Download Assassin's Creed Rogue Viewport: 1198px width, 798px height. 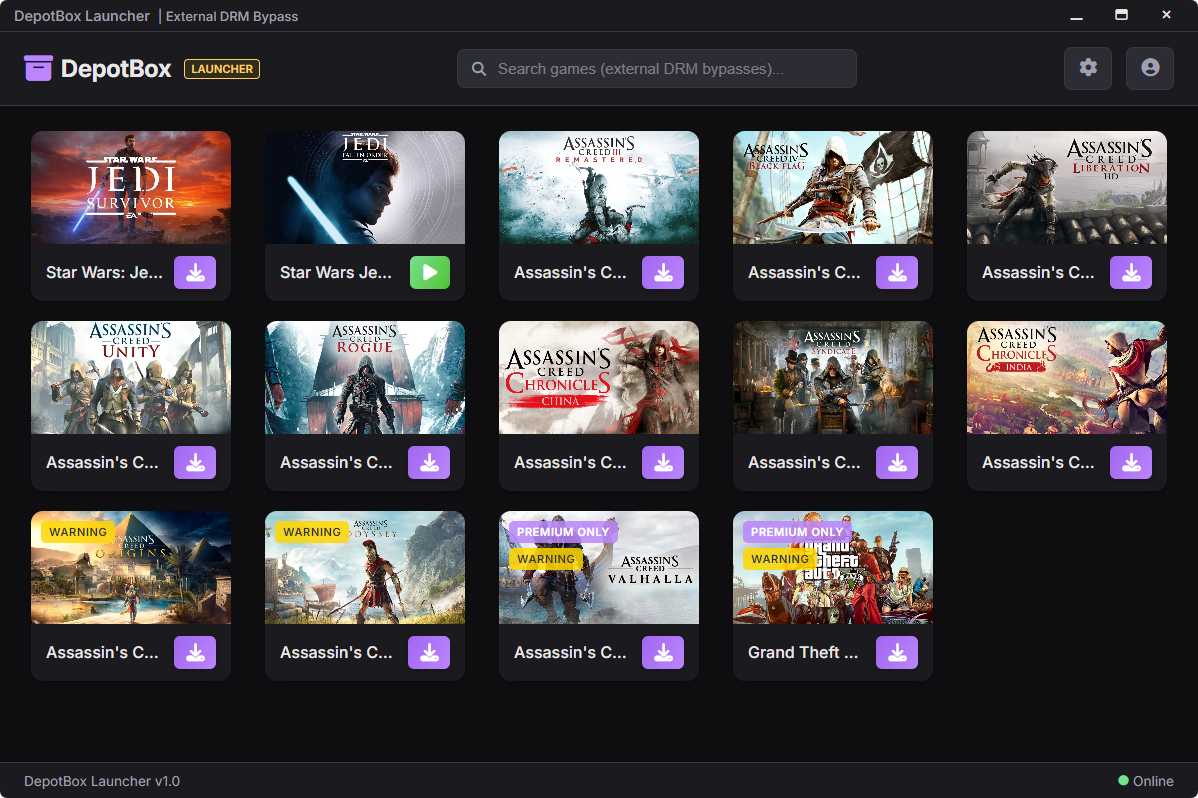429,462
